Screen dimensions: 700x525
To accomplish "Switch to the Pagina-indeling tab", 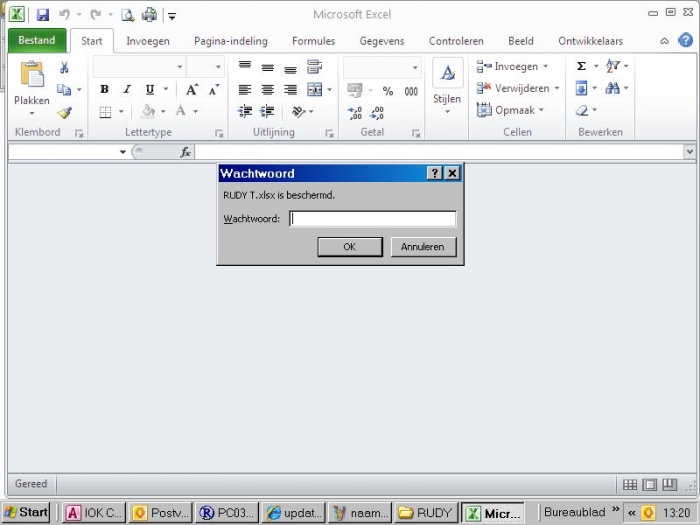I will pyautogui.click(x=231, y=41).
